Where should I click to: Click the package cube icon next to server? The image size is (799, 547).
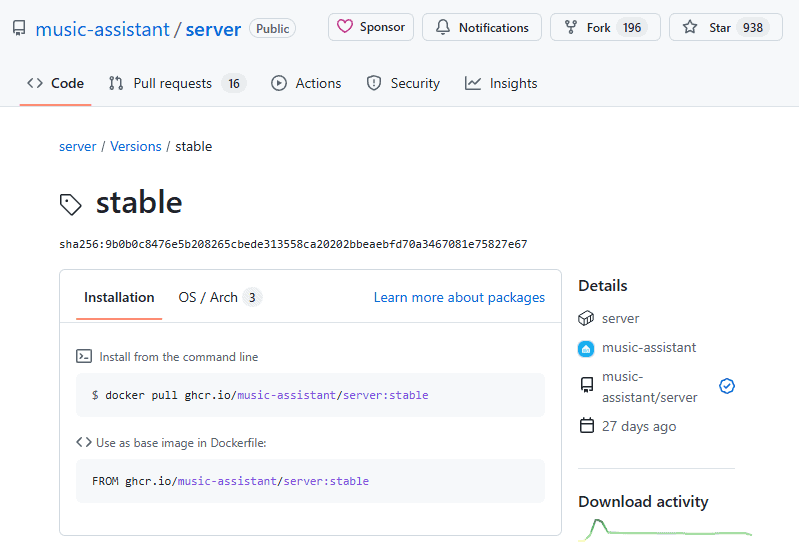pyautogui.click(x=586, y=318)
